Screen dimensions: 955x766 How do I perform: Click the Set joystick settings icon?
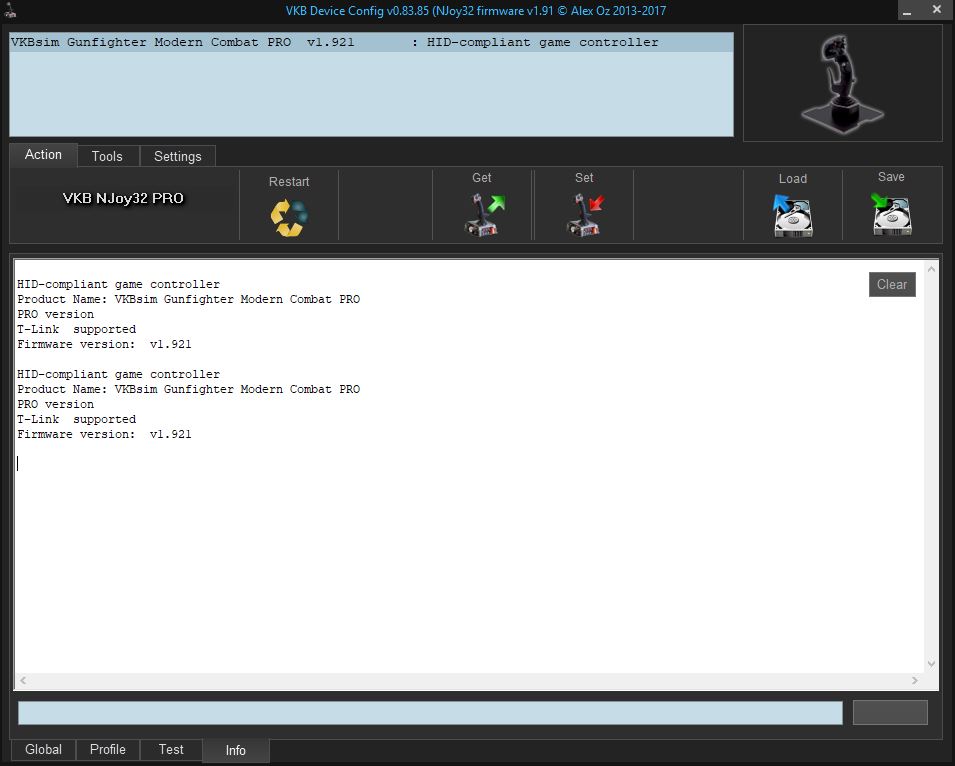[x=585, y=214]
